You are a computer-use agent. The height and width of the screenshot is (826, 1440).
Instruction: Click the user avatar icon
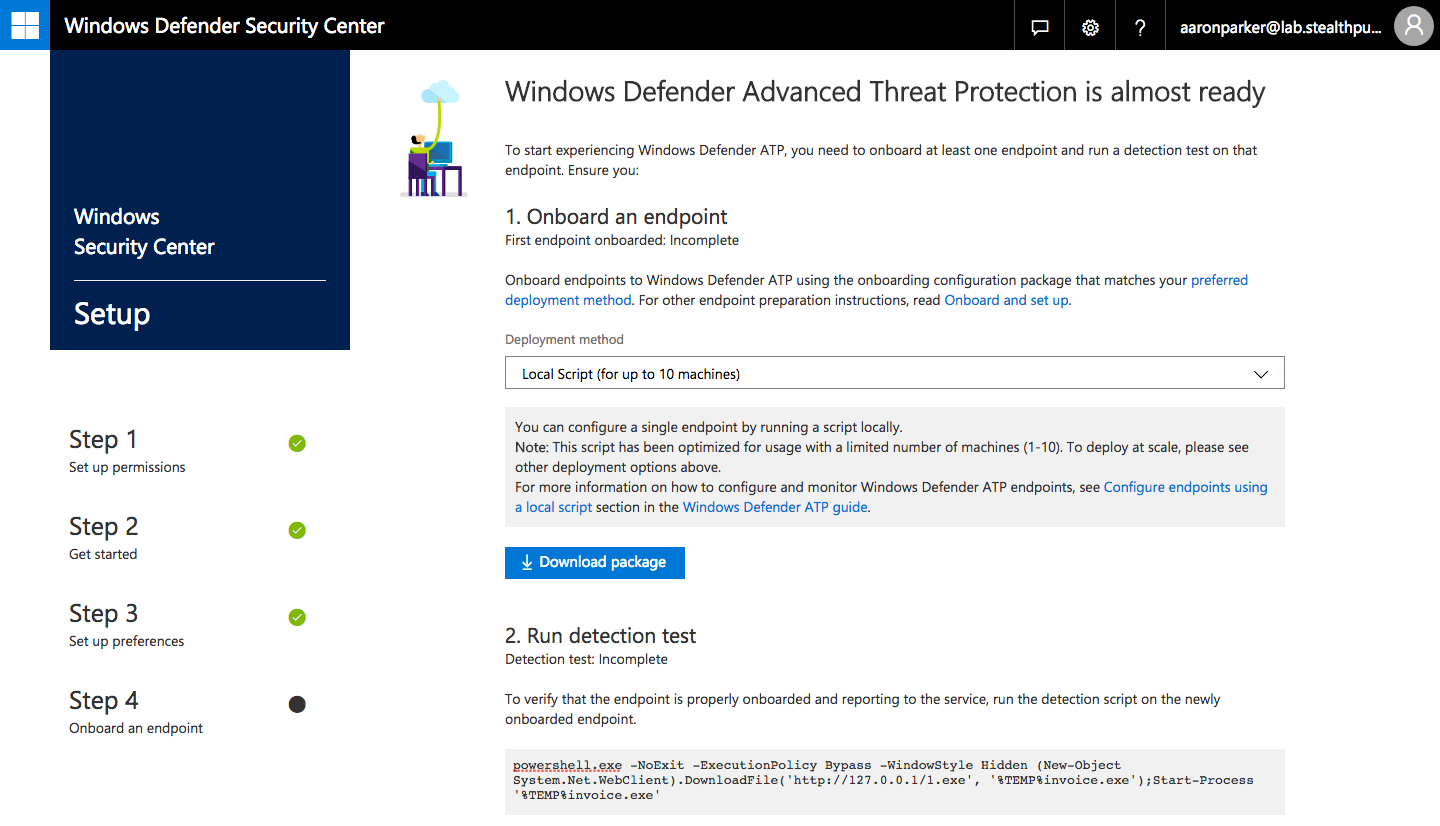[x=1413, y=26]
